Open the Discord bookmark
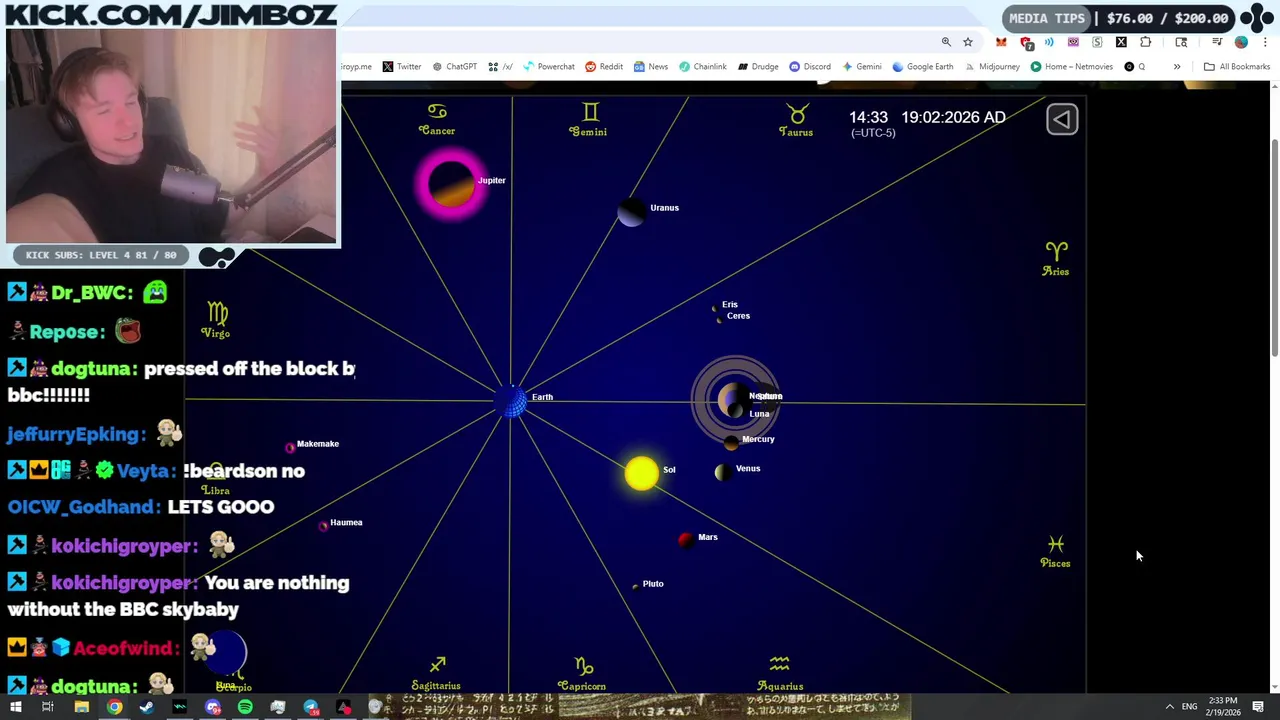Screen dimensions: 1280x720 [810, 67]
